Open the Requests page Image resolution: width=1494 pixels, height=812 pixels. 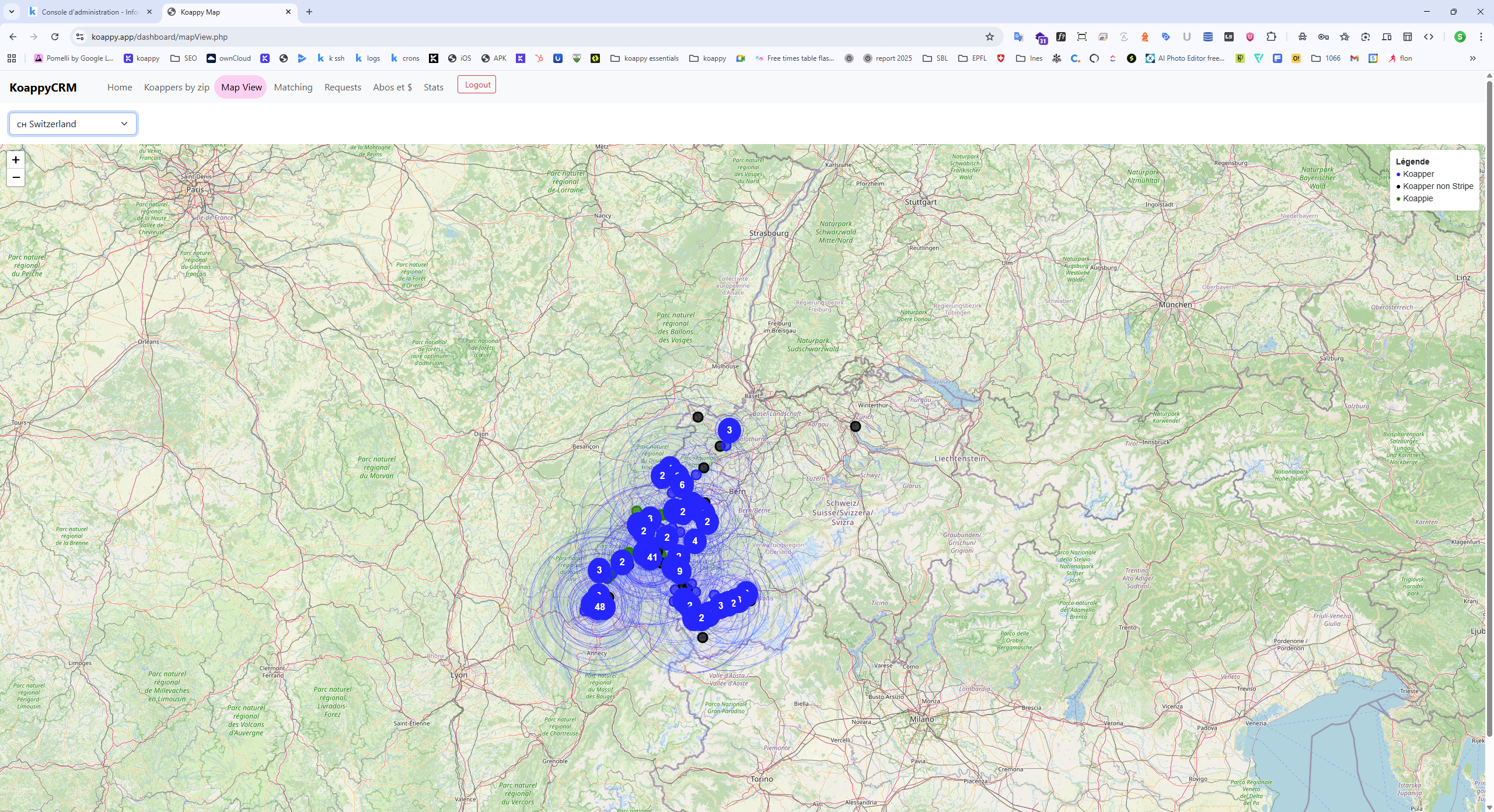click(x=343, y=87)
